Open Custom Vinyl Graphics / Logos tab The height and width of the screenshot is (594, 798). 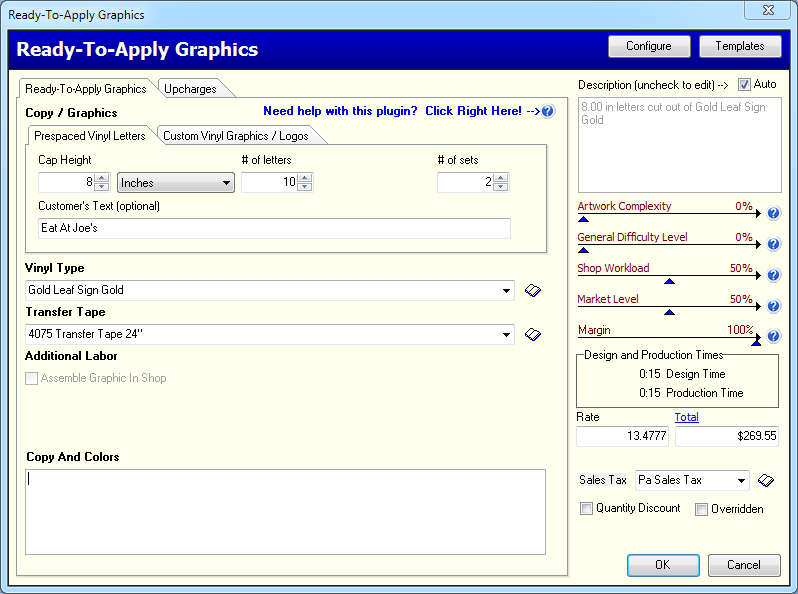point(236,136)
